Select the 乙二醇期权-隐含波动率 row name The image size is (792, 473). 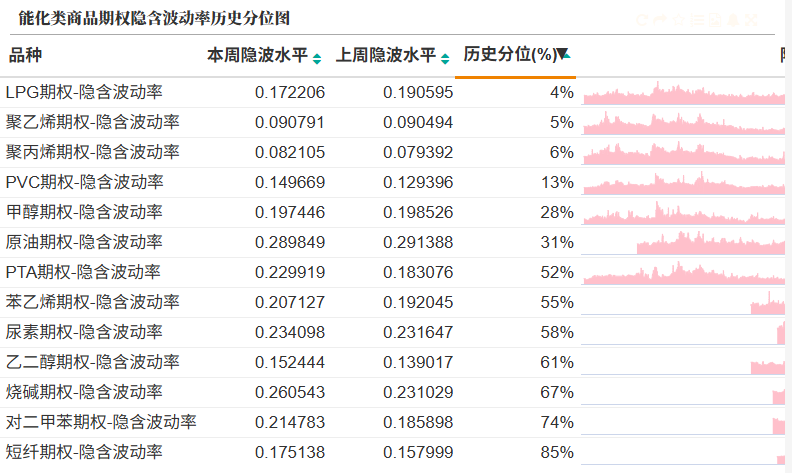pos(92,362)
